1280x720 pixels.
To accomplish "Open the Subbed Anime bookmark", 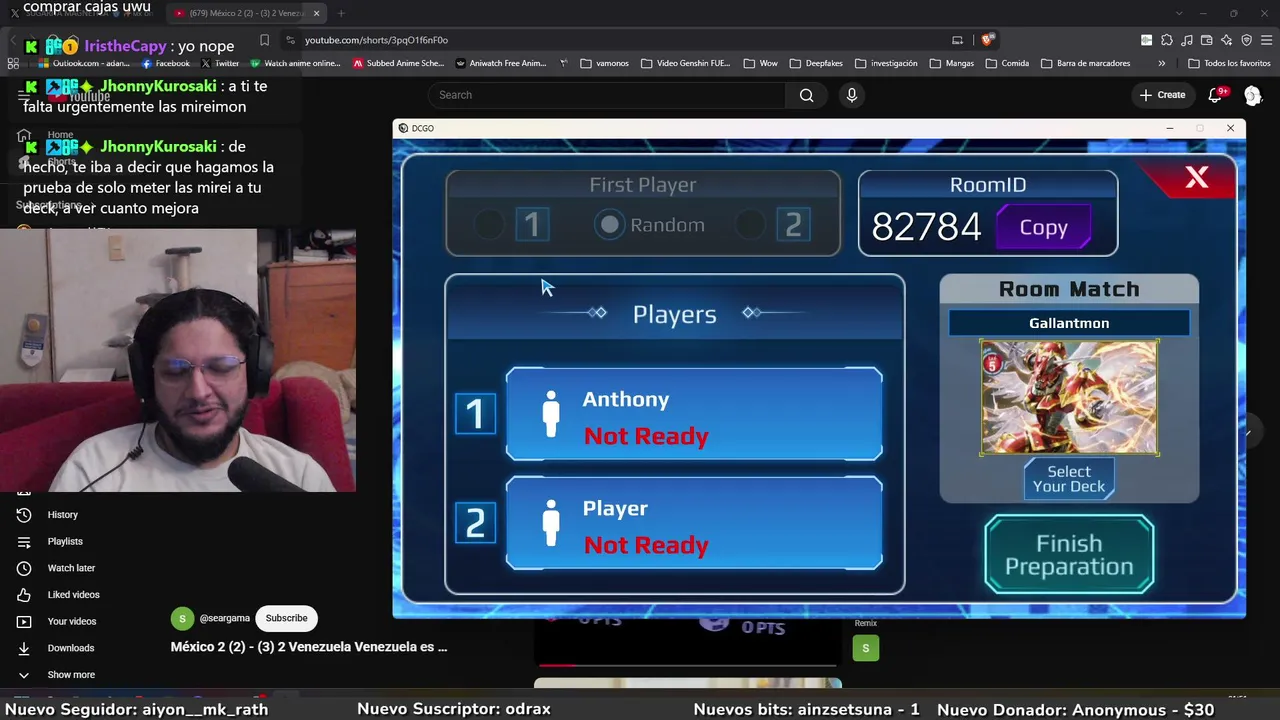I will (398, 63).
